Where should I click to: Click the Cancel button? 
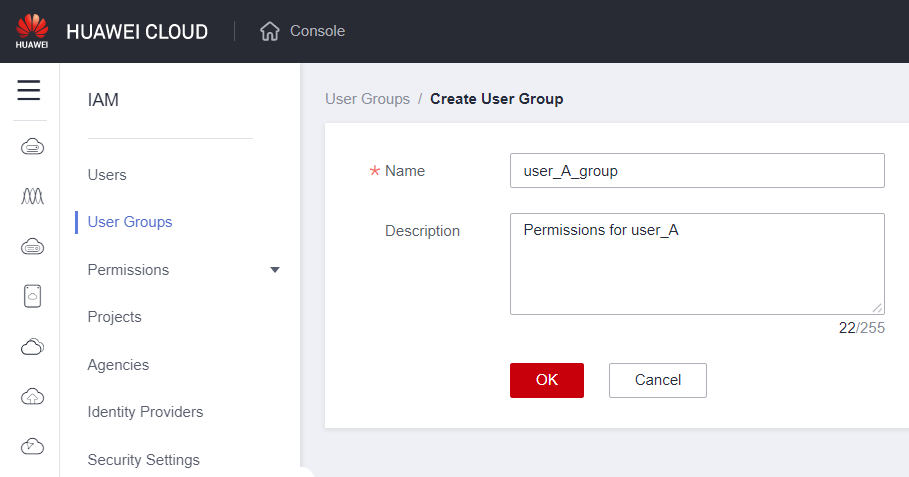[x=657, y=380]
